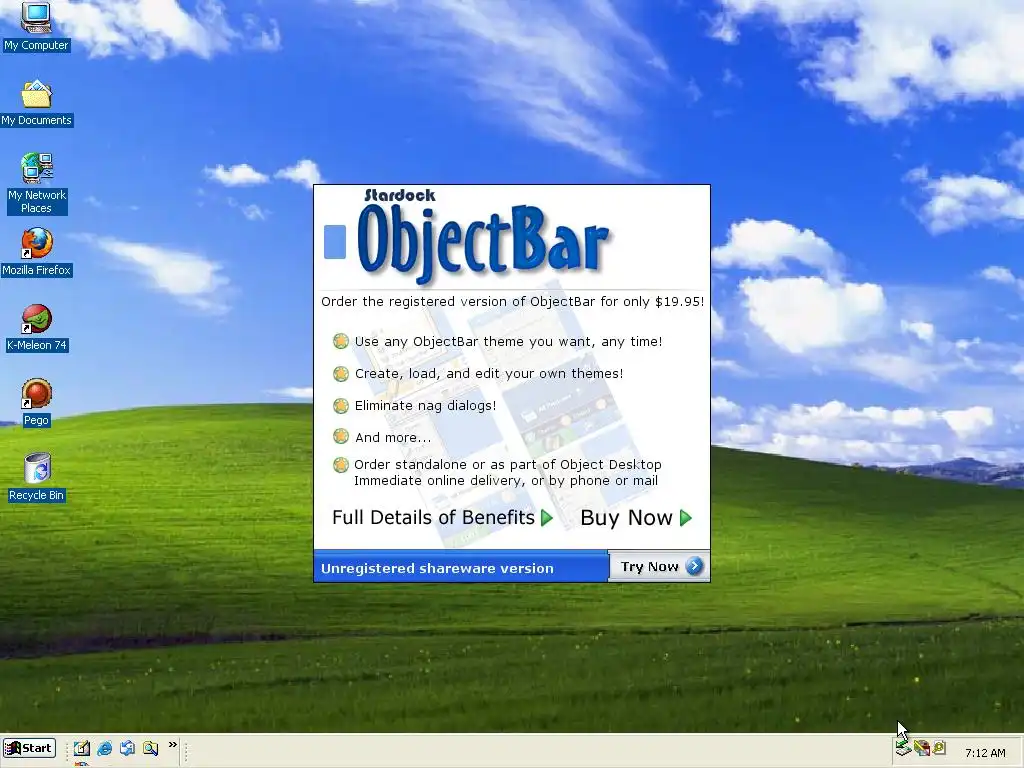Click green arrow after Full Details of Benefits
1024x768 pixels.
tap(547, 519)
